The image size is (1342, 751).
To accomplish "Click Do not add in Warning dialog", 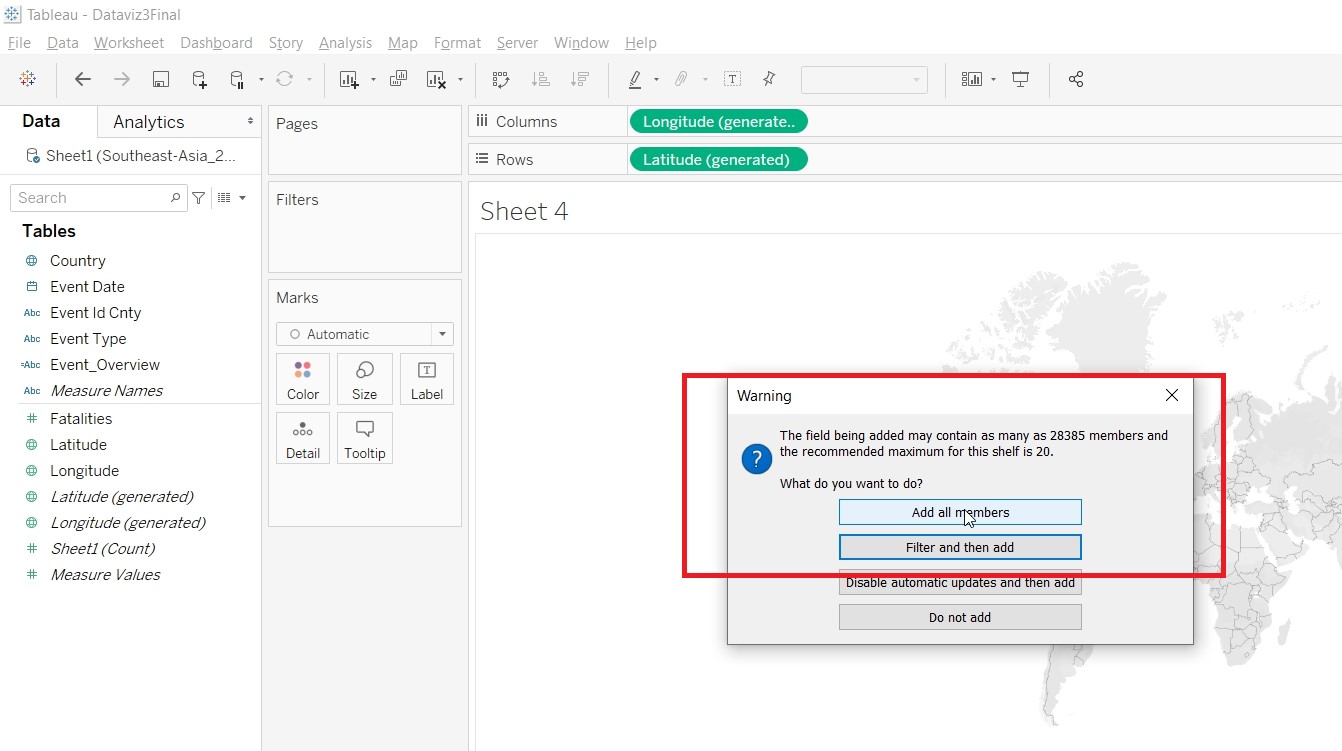I will click(960, 617).
